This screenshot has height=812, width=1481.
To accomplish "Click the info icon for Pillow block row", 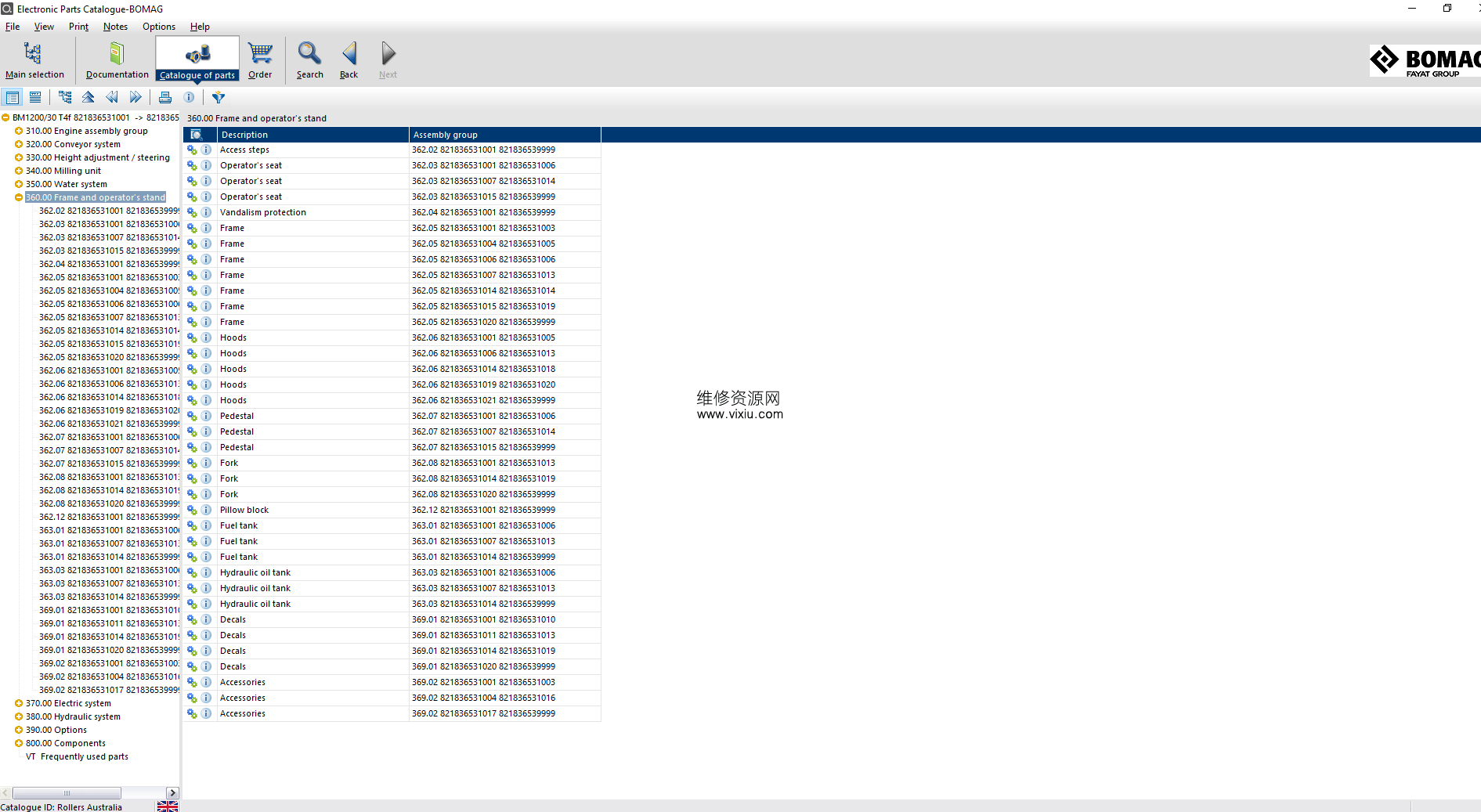I will tap(206, 510).
